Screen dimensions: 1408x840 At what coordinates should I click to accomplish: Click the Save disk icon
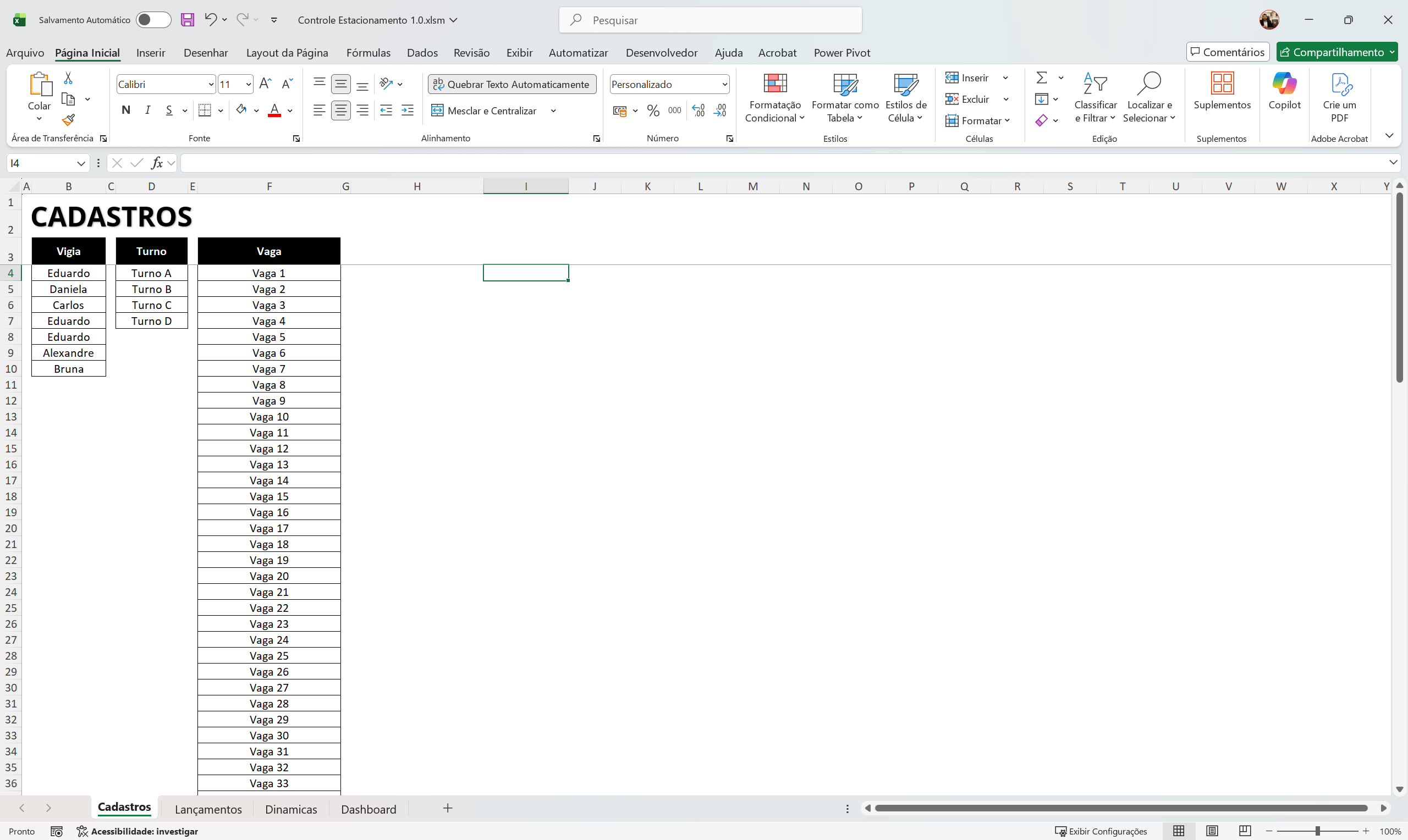pos(188,20)
